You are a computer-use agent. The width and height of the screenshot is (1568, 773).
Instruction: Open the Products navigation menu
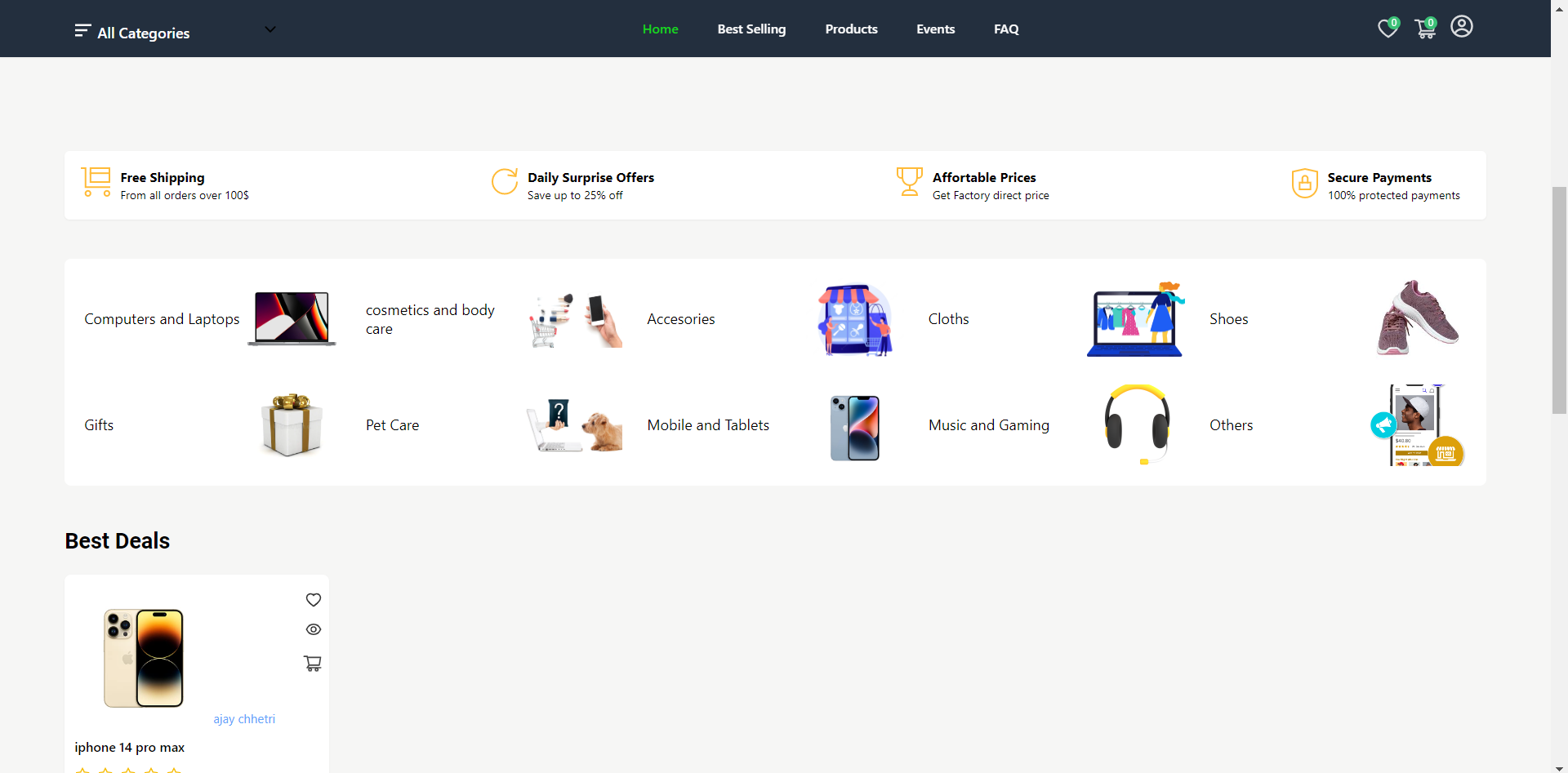[851, 29]
